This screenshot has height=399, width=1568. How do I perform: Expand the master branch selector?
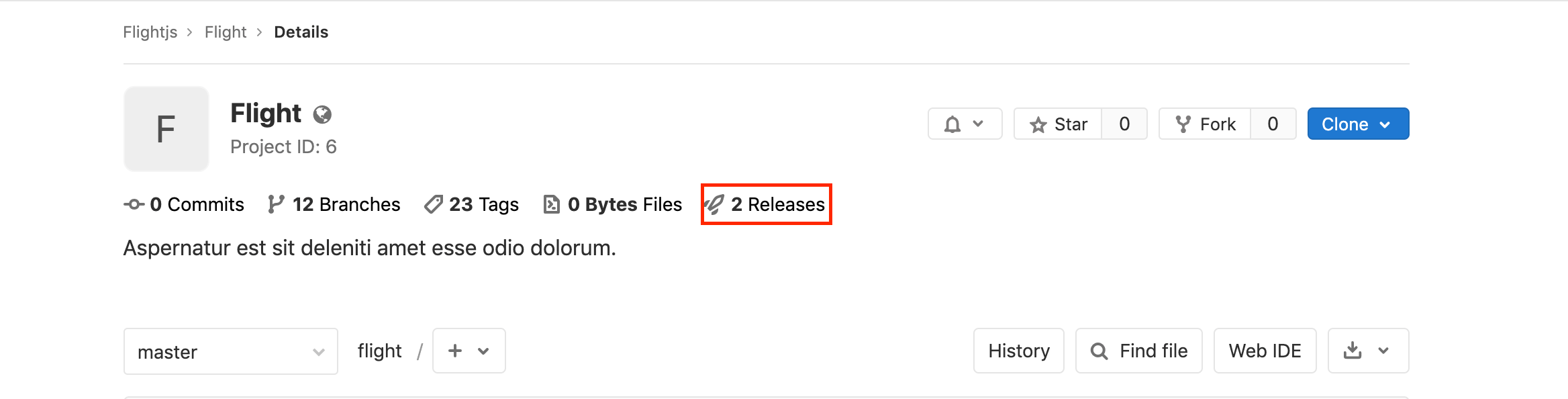(230, 351)
